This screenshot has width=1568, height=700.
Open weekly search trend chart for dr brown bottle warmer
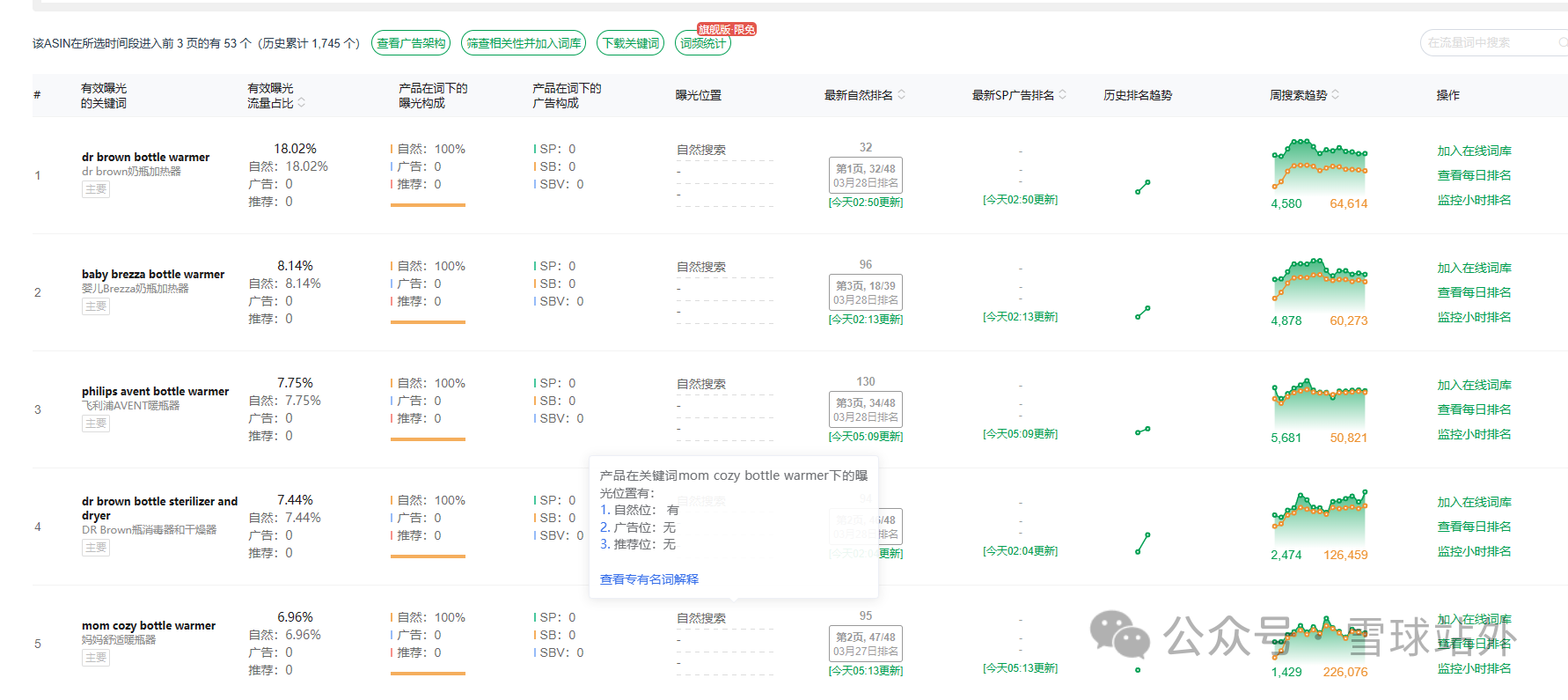[x=1319, y=166]
